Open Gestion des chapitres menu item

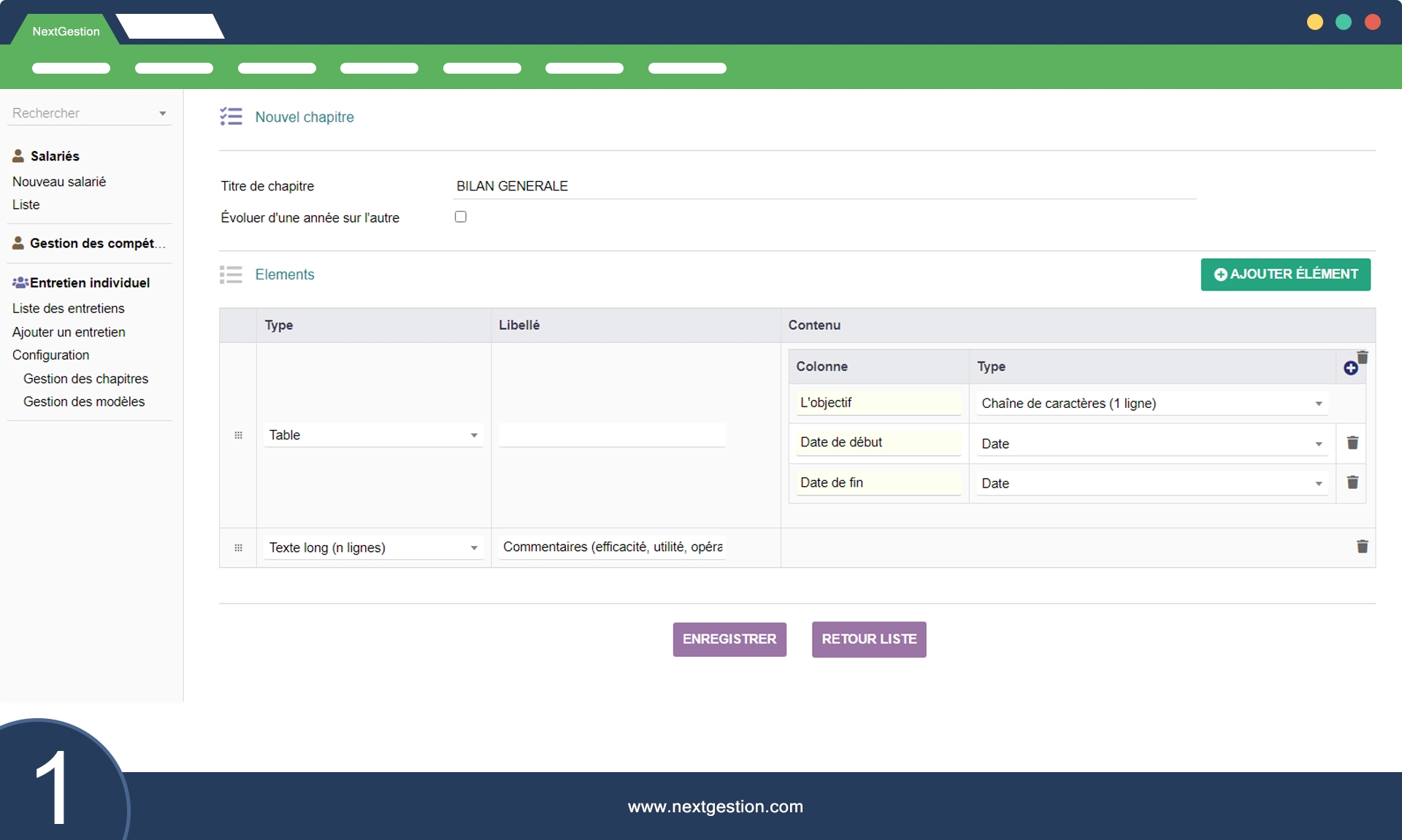pyautogui.click(x=85, y=379)
